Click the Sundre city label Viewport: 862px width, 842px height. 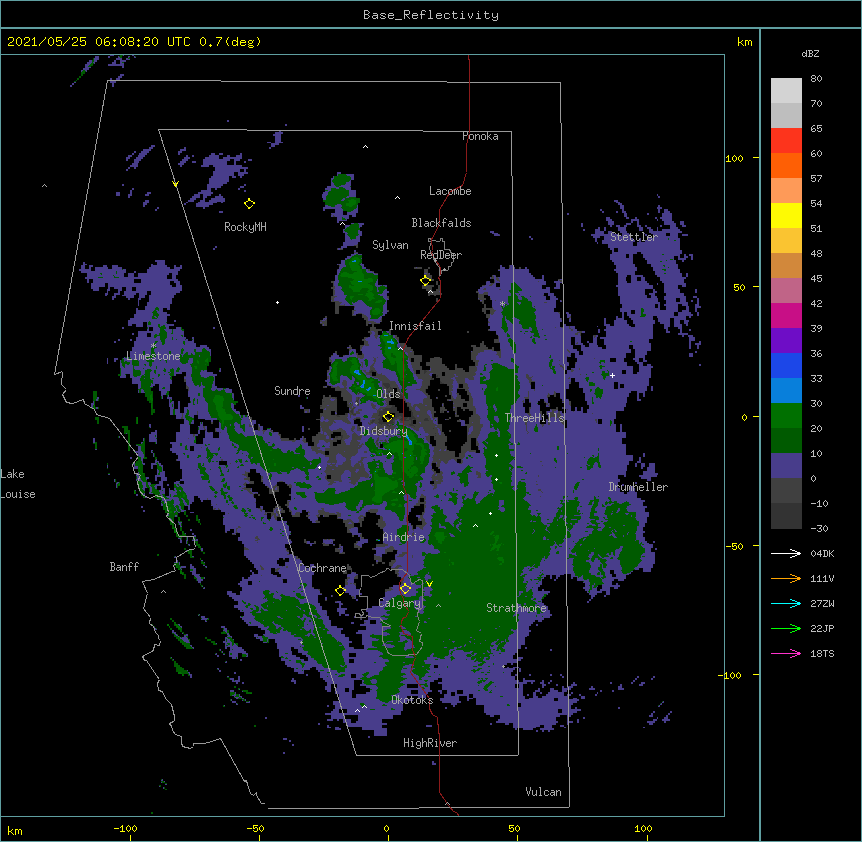[292, 391]
